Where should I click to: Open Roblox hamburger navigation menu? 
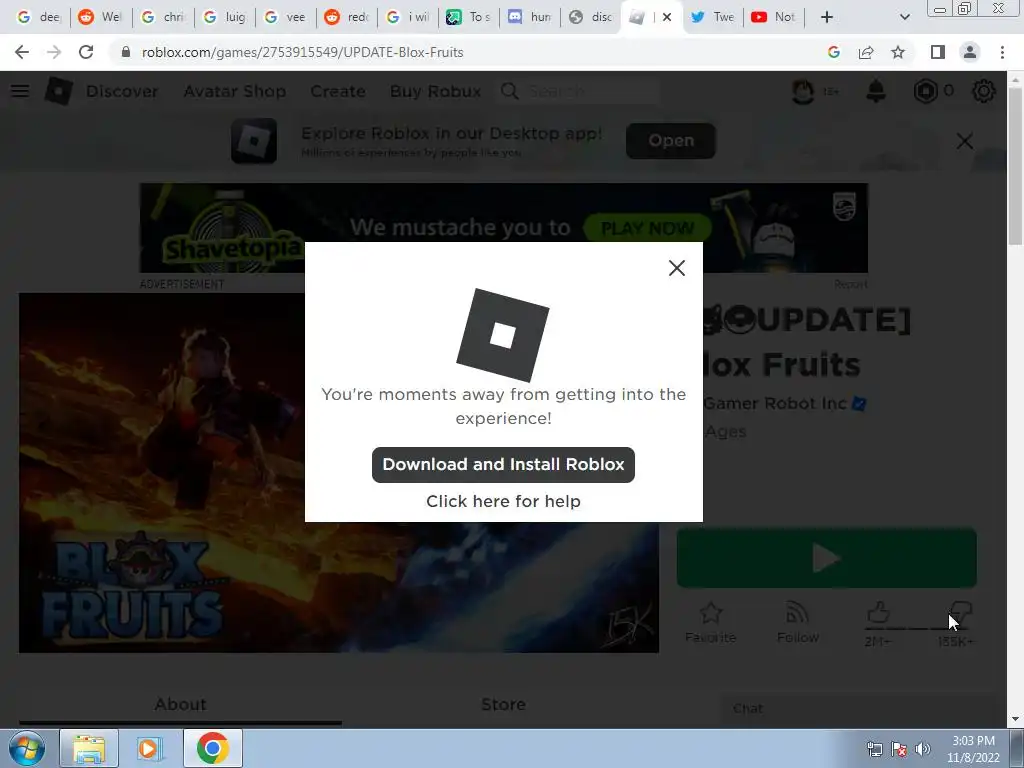tap(20, 91)
